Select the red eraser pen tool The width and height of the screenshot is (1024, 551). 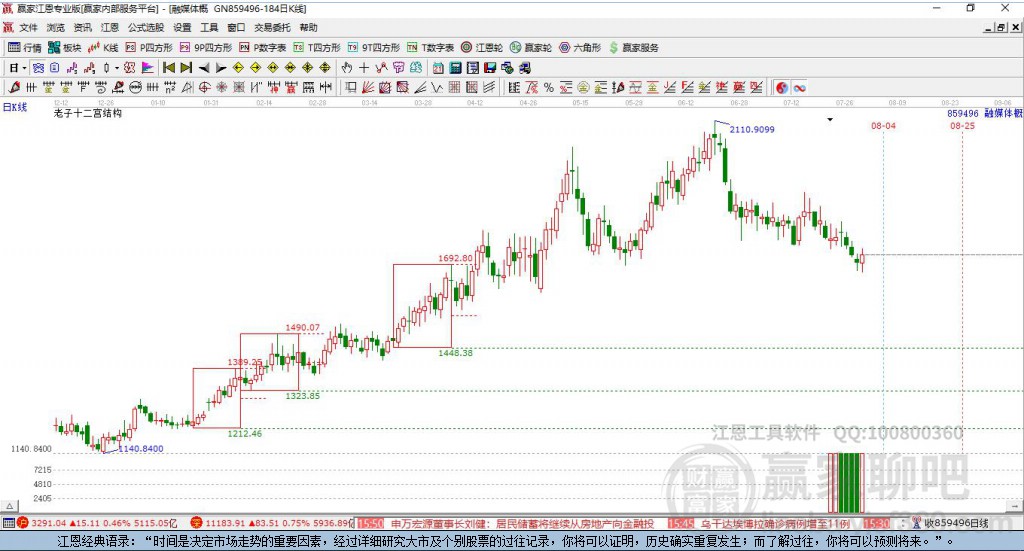14,87
